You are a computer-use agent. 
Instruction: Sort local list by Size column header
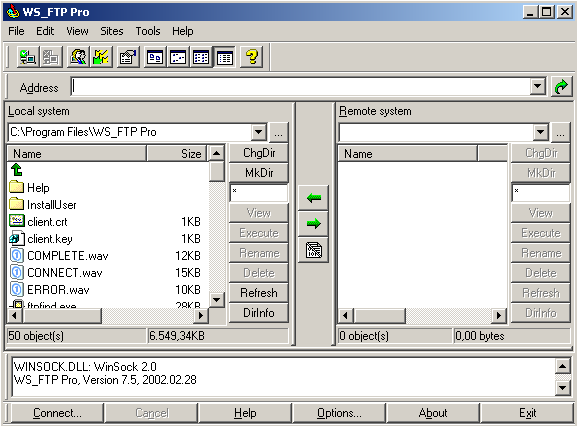coord(177,153)
